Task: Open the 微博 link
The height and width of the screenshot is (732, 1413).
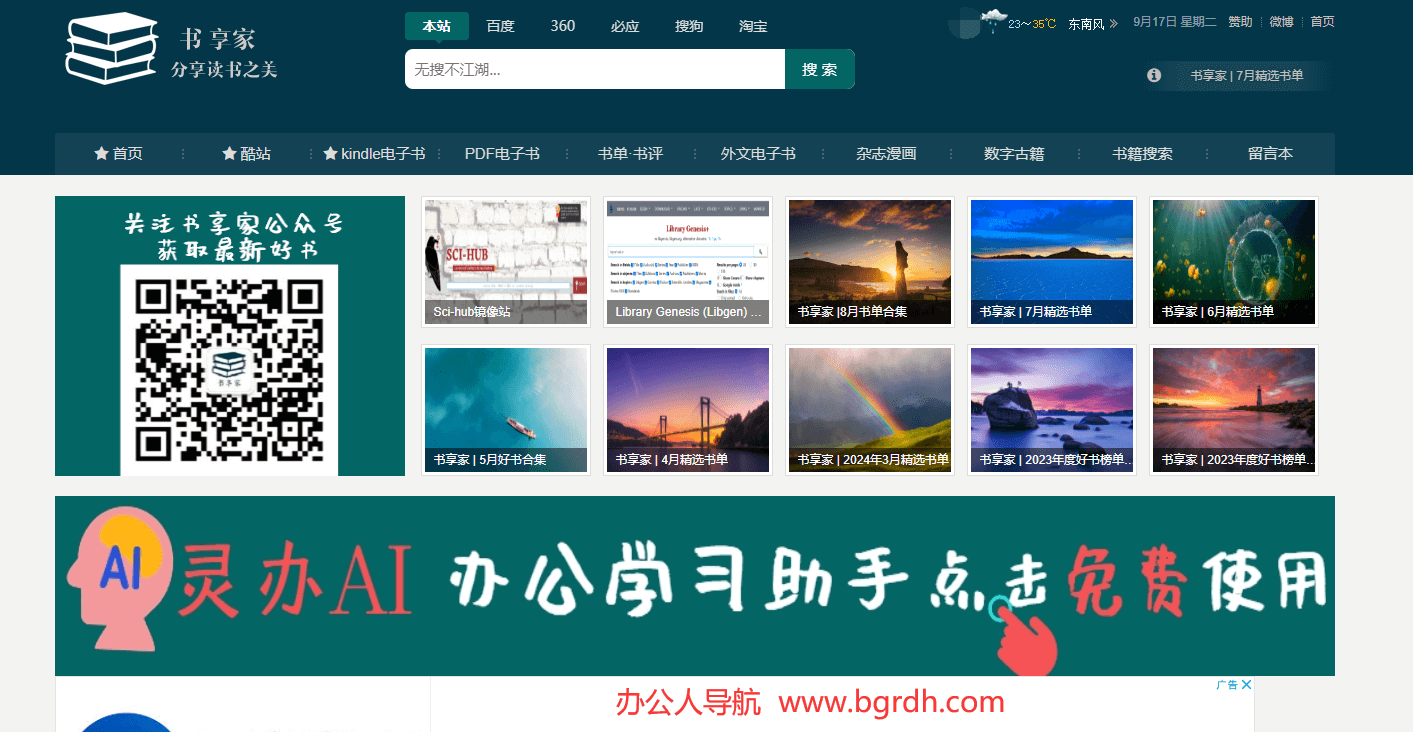Action: point(1281,22)
